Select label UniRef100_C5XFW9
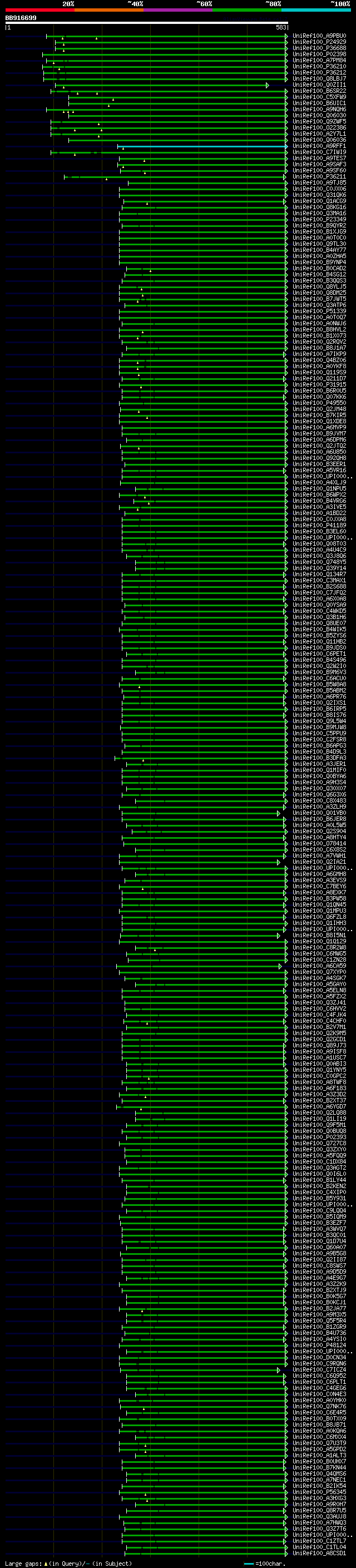 [319, 97]
